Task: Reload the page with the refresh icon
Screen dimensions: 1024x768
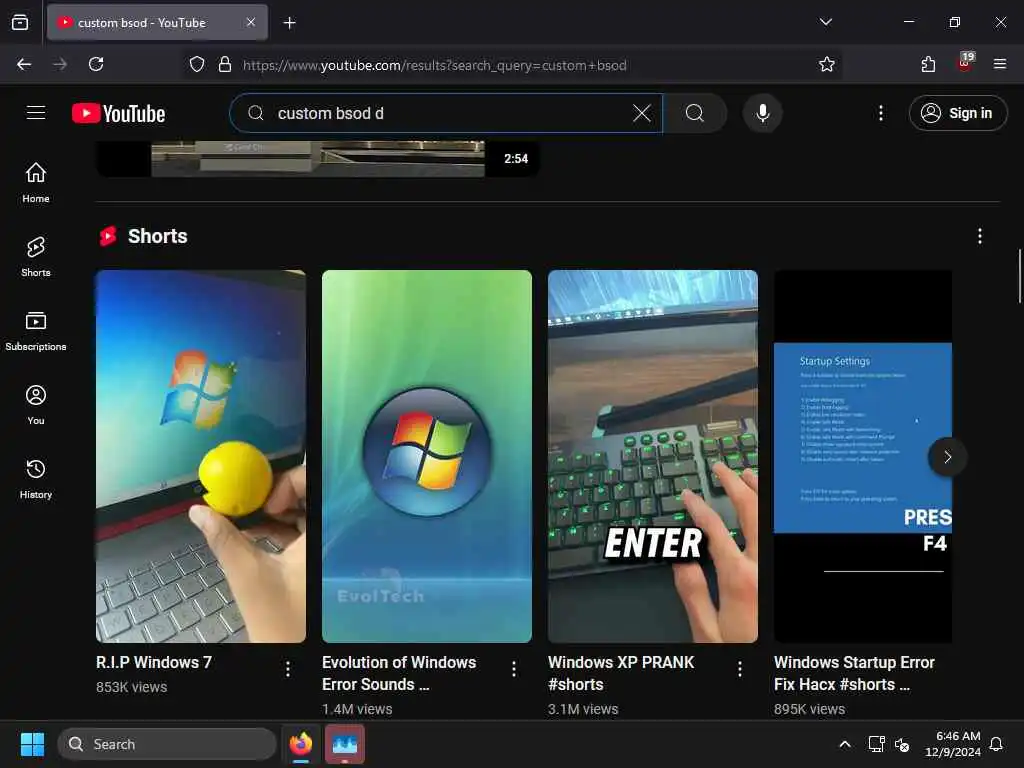Action: coord(96,64)
